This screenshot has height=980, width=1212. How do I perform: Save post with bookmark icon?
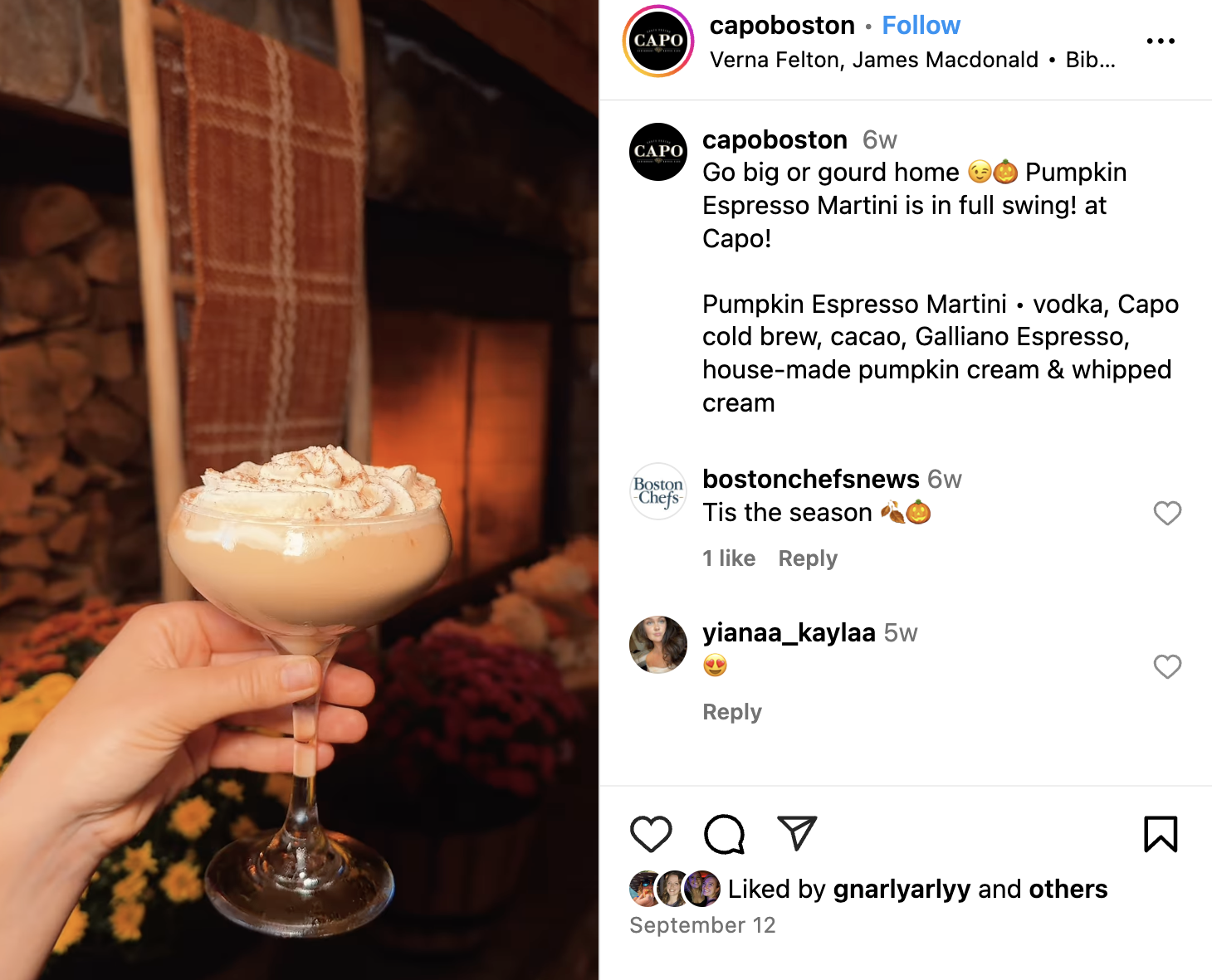click(x=1161, y=834)
